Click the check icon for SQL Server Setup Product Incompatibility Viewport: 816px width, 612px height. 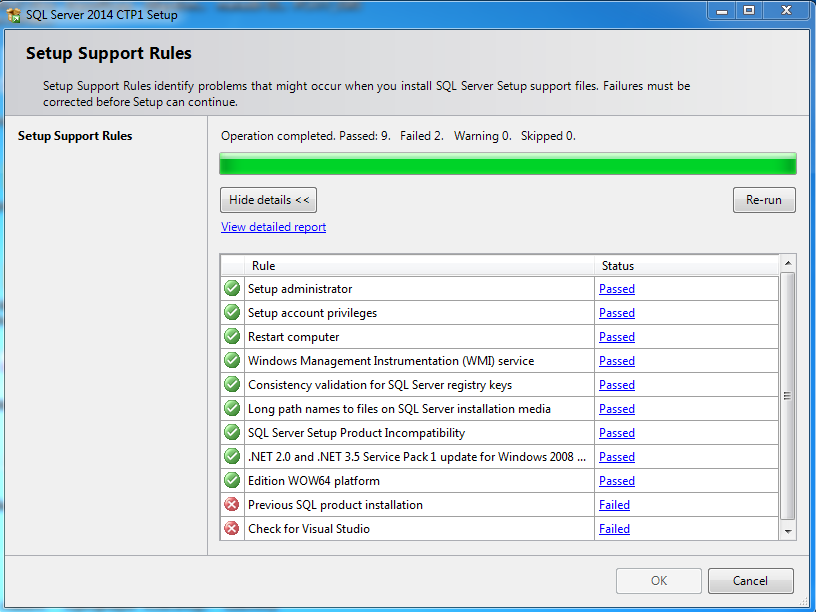coord(231,433)
